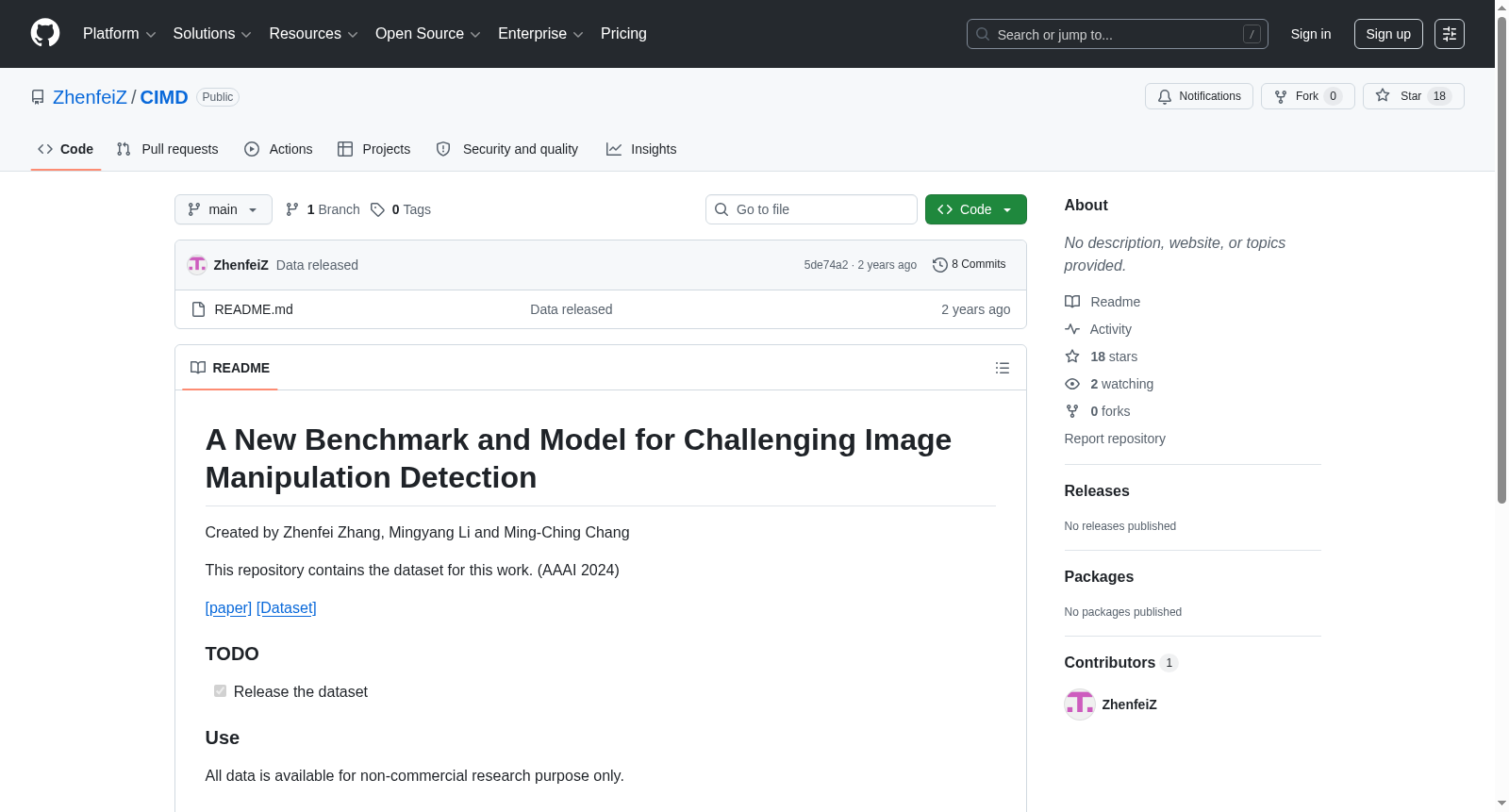Open the ZhenfeiZ commit author name
The image size is (1509, 812).
click(x=241, y=265)
